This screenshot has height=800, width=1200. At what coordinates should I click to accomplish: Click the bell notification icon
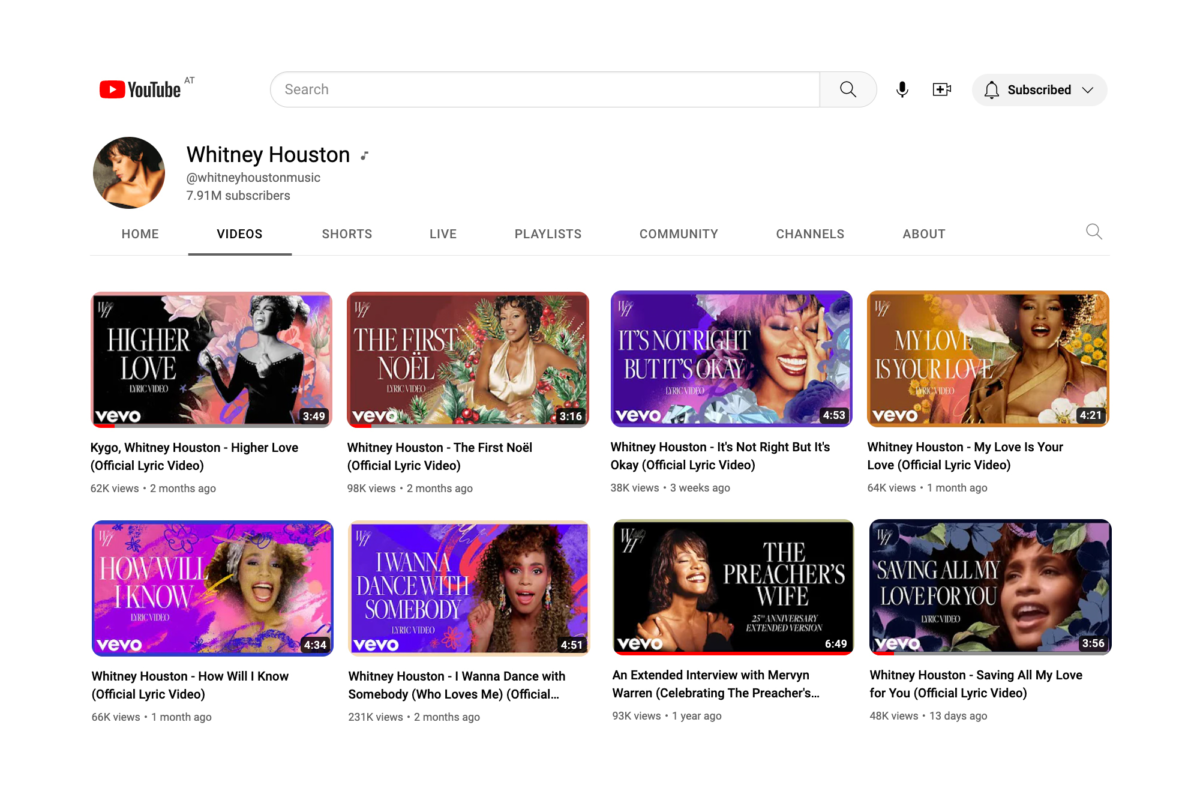pos(991,90)
